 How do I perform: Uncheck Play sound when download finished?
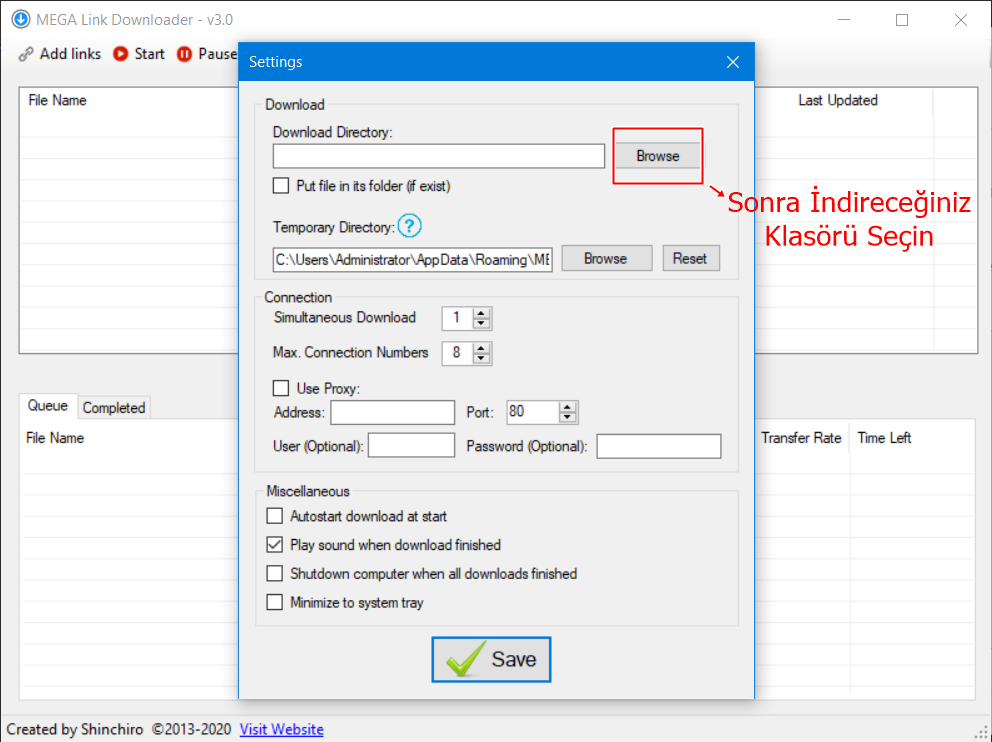pyautogui.click(x=275, y=545)
